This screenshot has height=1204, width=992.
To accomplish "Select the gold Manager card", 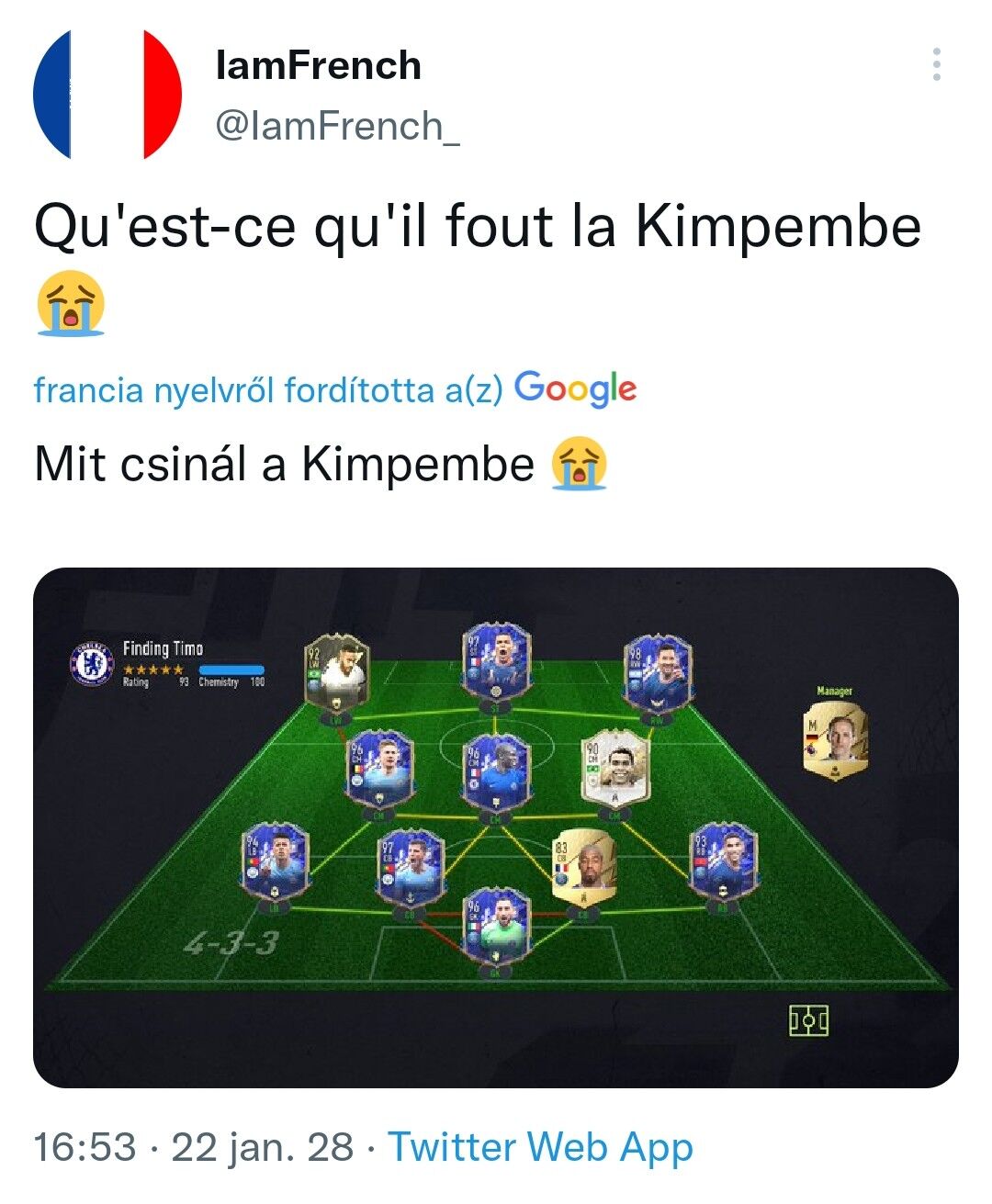I will pyautogui.click(x=835, y=741).
